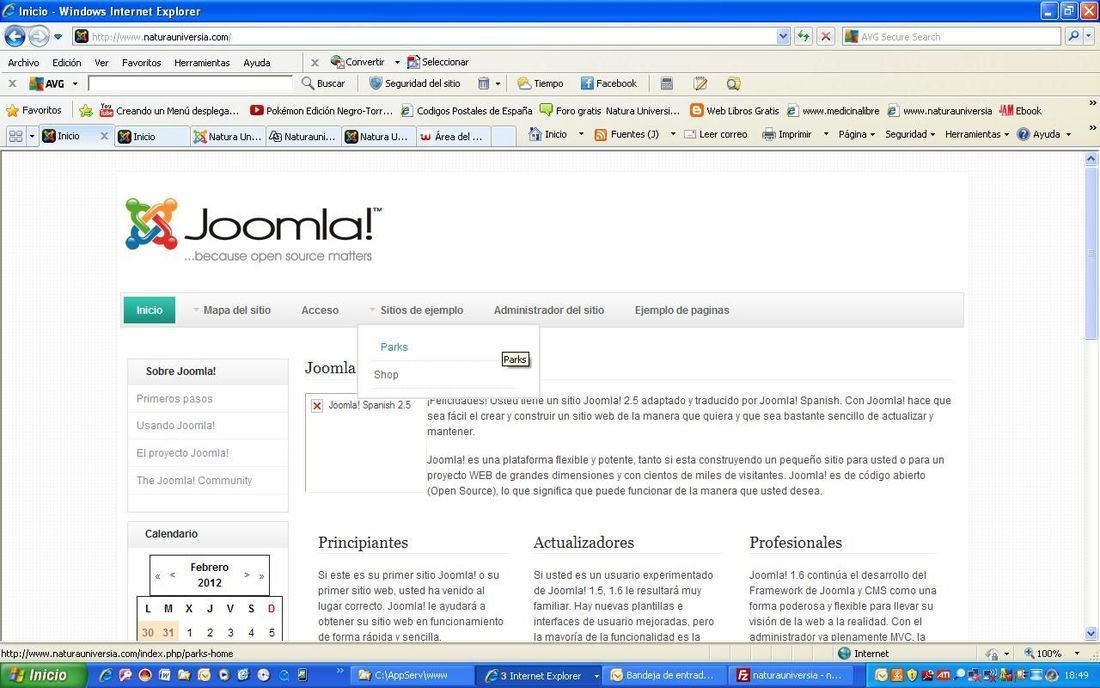Click the search magnifier beside AVG Secure Search
The width and height of the screenshot is (1100, 688).
[x=1073, y=36]
